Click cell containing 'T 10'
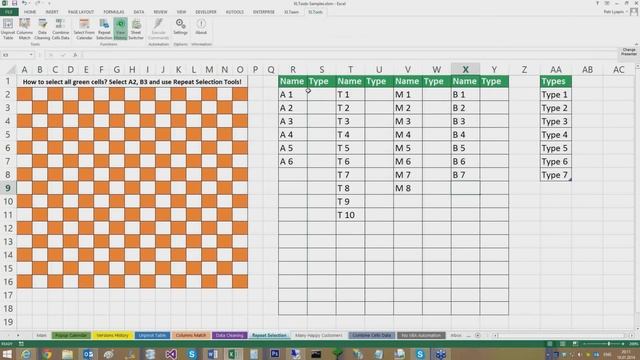 pos(350,215)
